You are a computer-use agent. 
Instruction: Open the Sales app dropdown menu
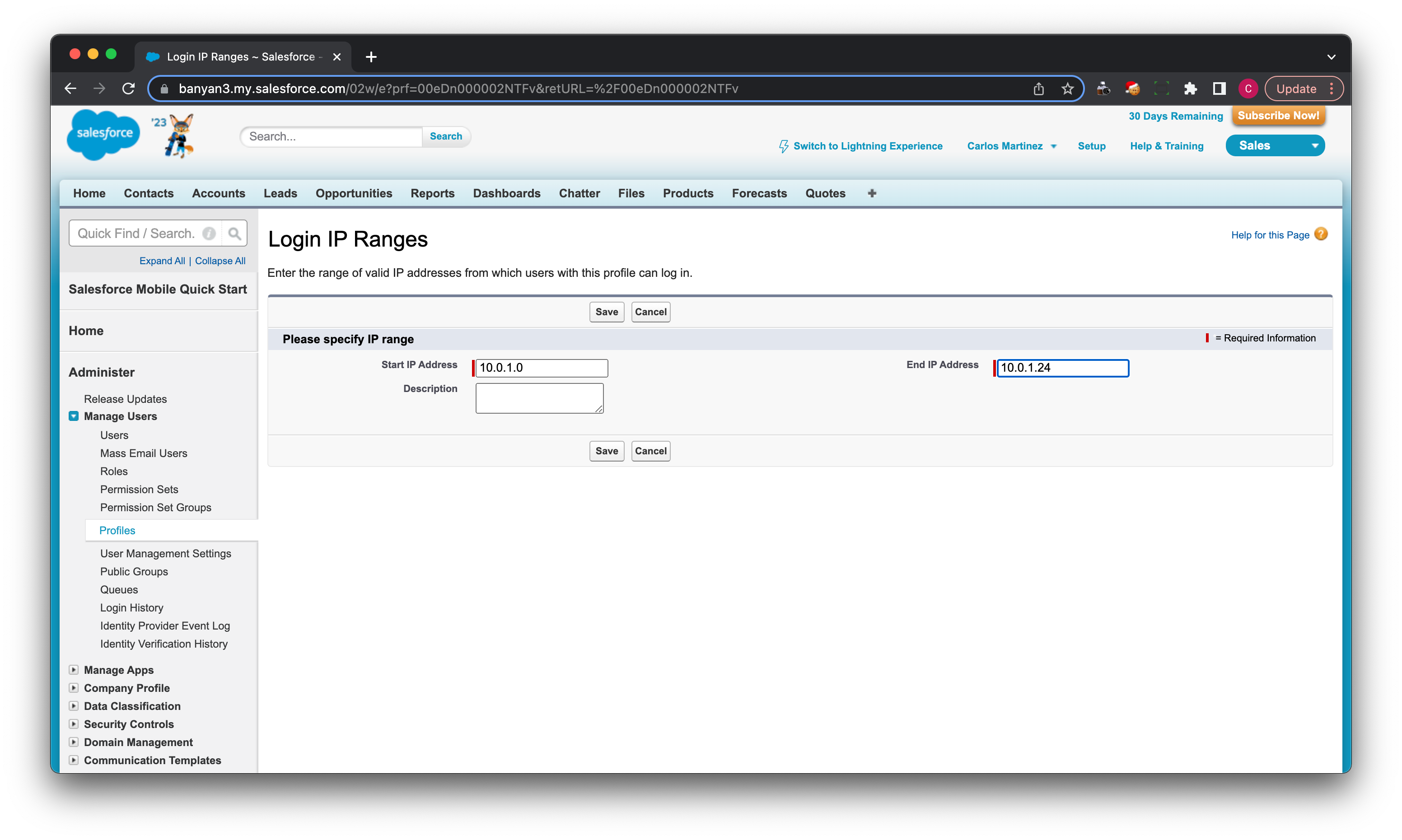1314,145
